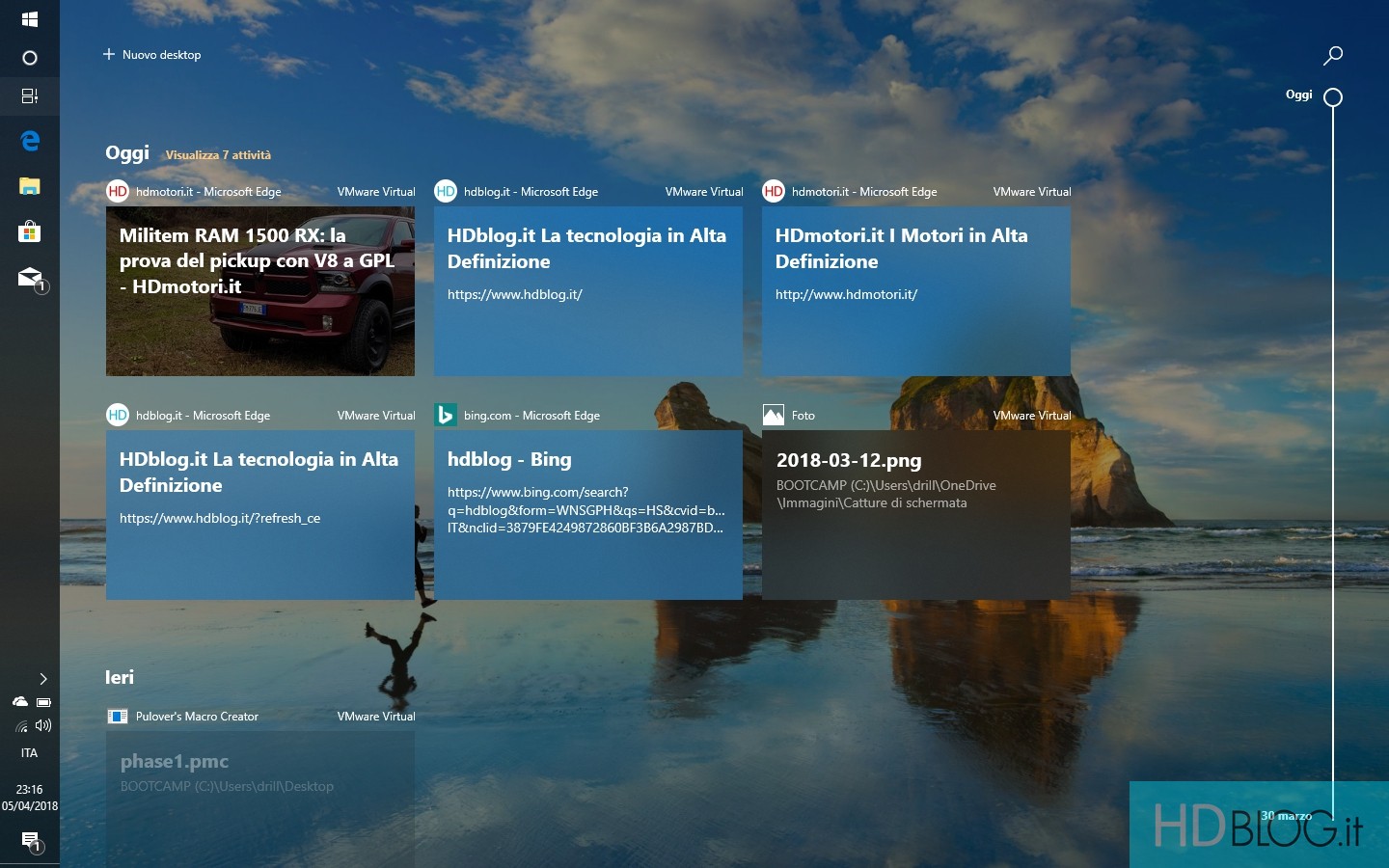Screen dimensions: 1389x868
Task: Click the Oggi timeline slider handle
Action: (x=1333, y=96)
